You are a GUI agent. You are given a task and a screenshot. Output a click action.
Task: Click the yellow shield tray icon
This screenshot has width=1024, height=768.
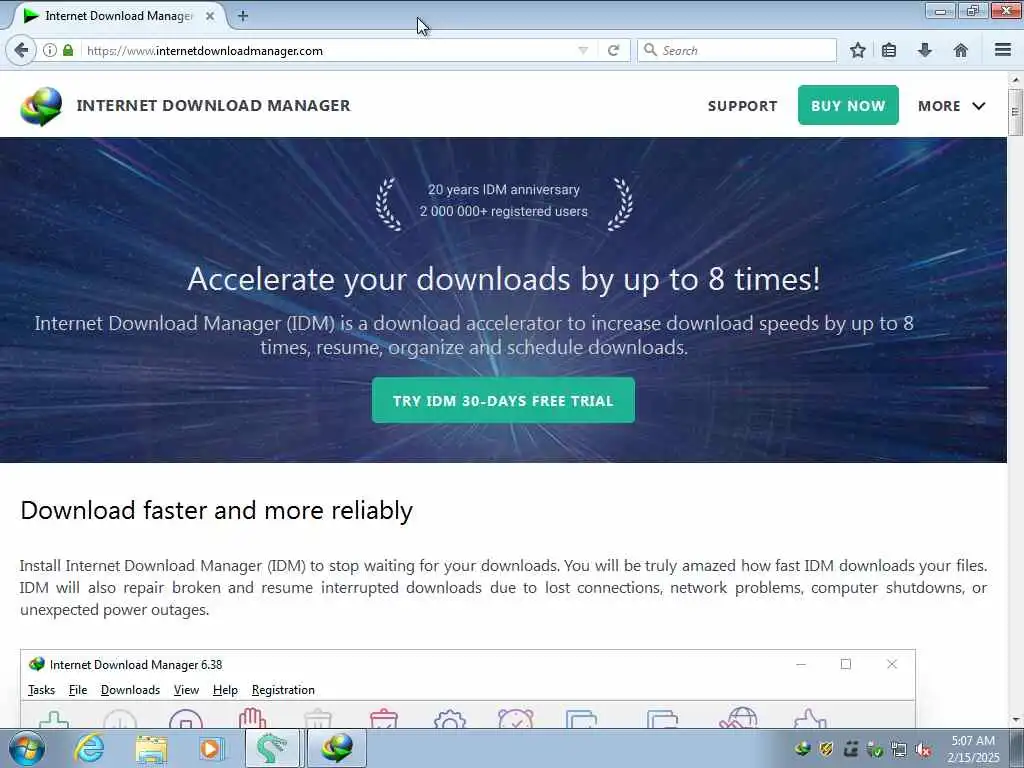826,748
